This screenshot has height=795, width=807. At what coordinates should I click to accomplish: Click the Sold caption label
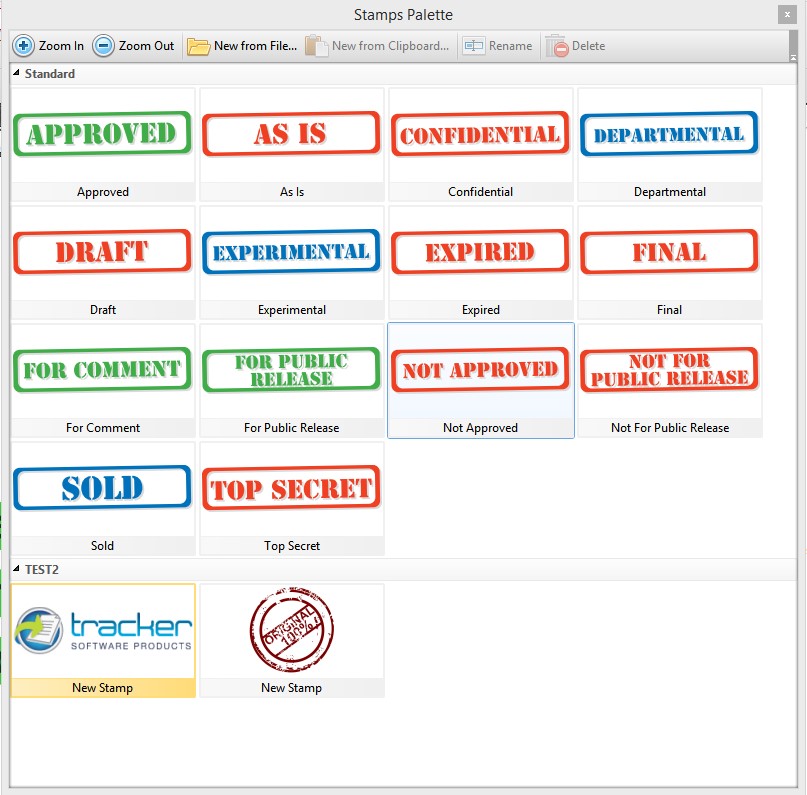102,545
